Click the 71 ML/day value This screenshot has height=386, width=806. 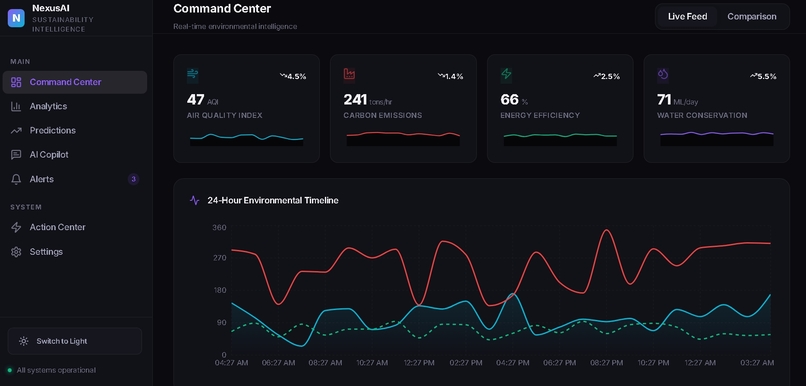(677, 99)
